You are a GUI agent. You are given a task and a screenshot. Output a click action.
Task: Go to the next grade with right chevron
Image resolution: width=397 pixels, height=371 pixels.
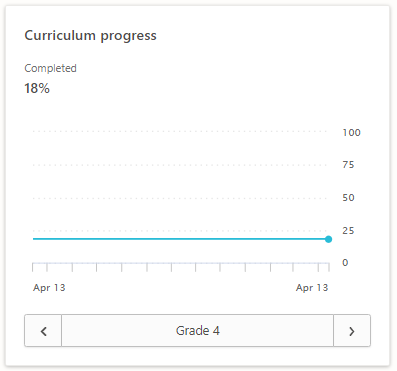click(x=352, y=331)
